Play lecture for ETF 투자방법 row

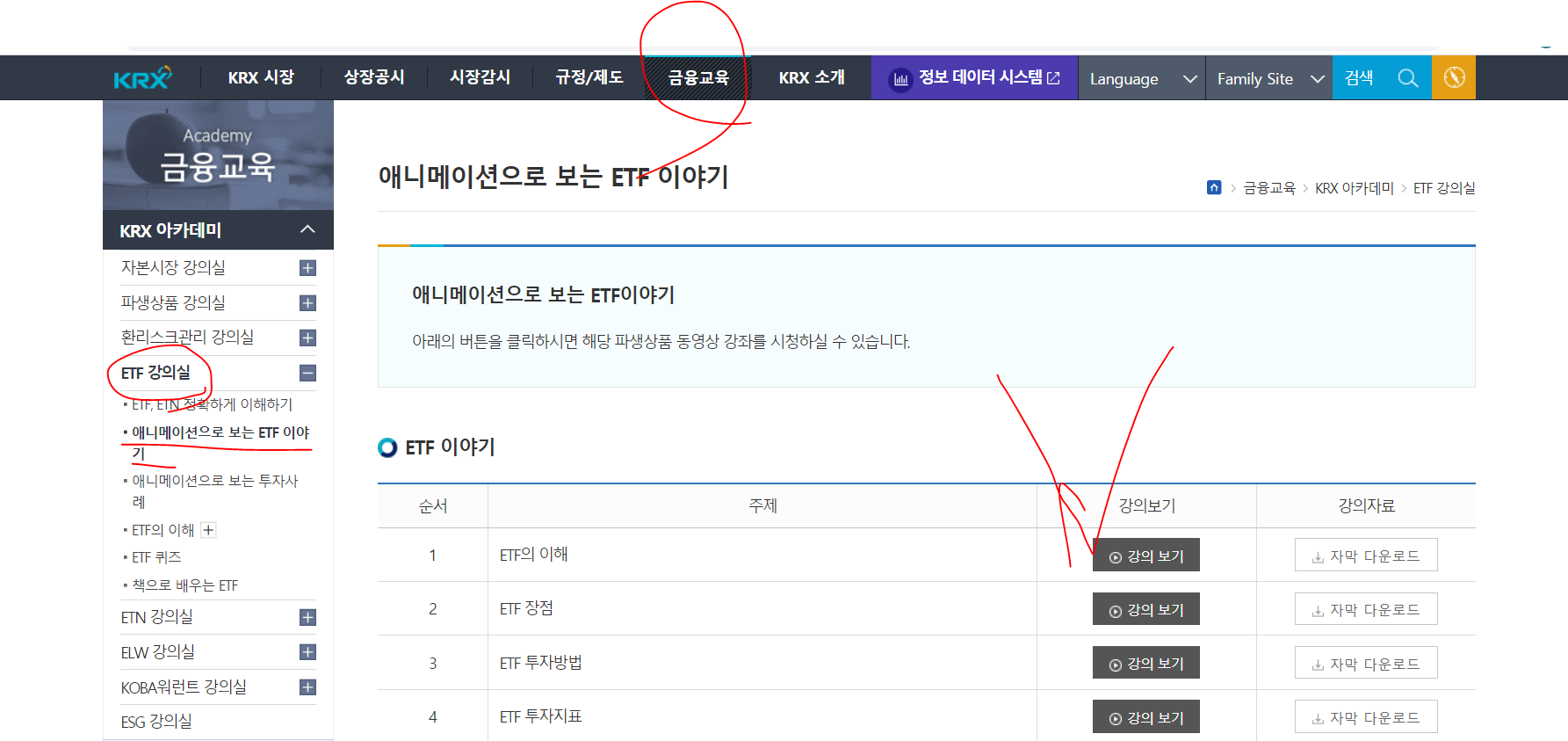(x=1146, y=663)
